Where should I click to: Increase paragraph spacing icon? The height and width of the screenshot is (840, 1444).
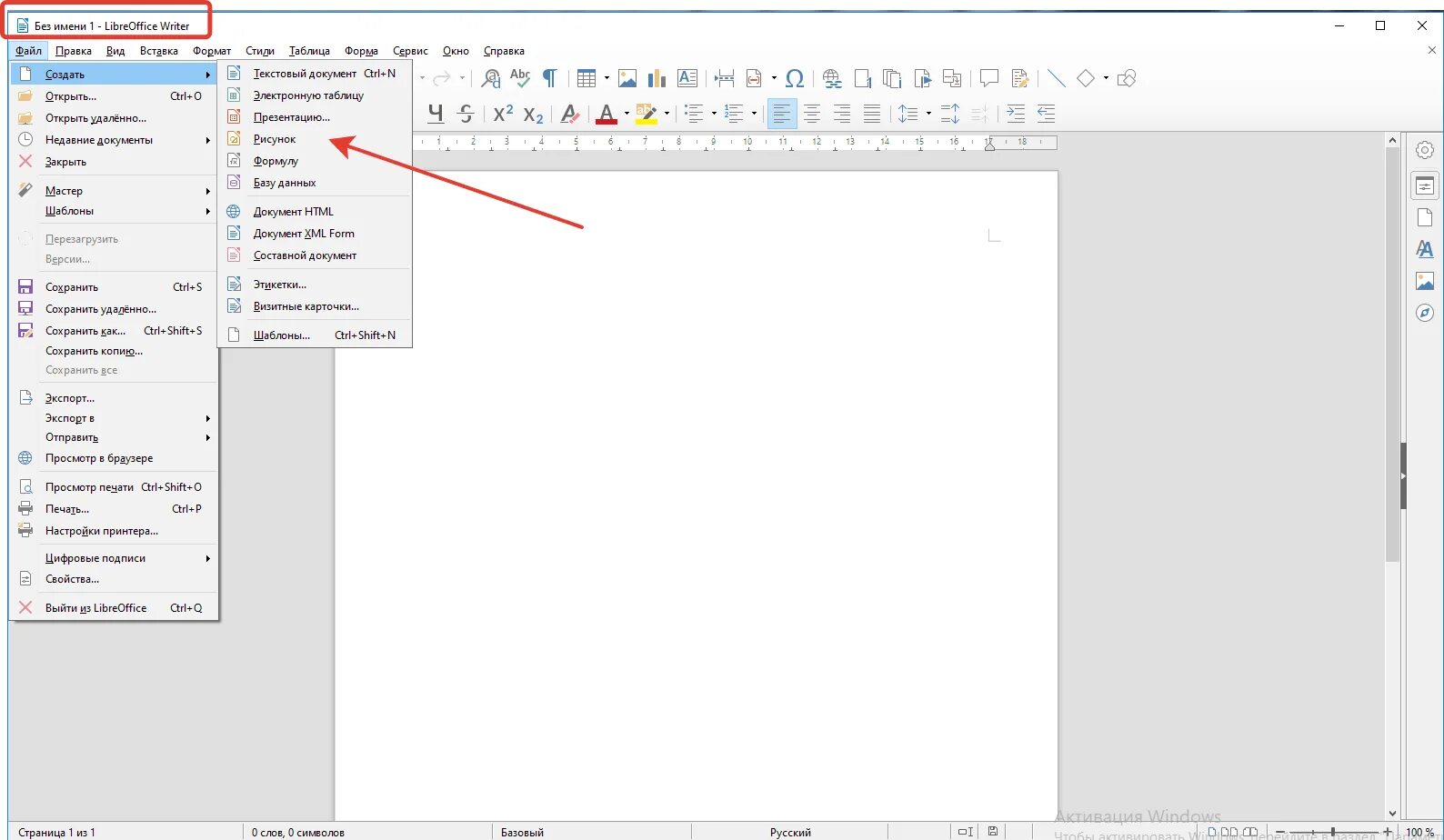950,114
